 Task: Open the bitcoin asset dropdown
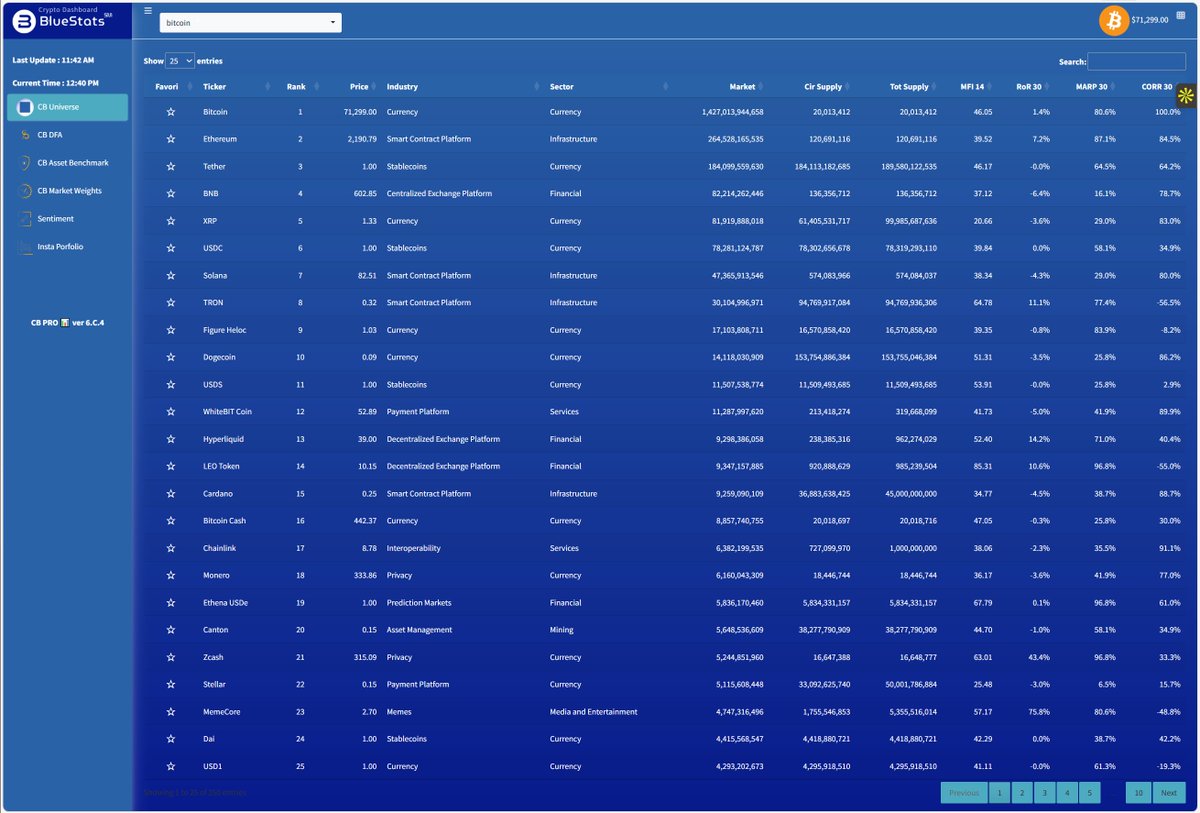tap(250, 22)
